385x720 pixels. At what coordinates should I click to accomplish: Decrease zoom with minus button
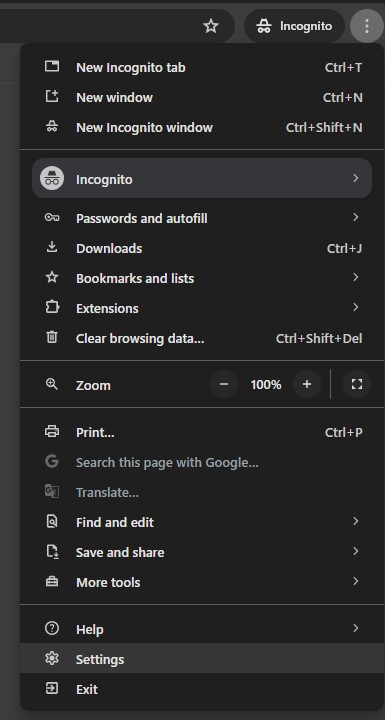click(224, 384)
